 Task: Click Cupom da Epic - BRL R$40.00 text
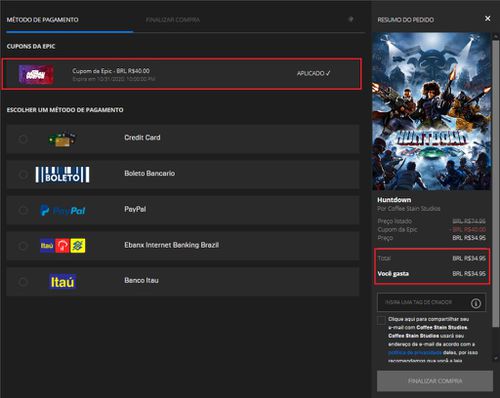pyautogui.click(x=111, y=71)
